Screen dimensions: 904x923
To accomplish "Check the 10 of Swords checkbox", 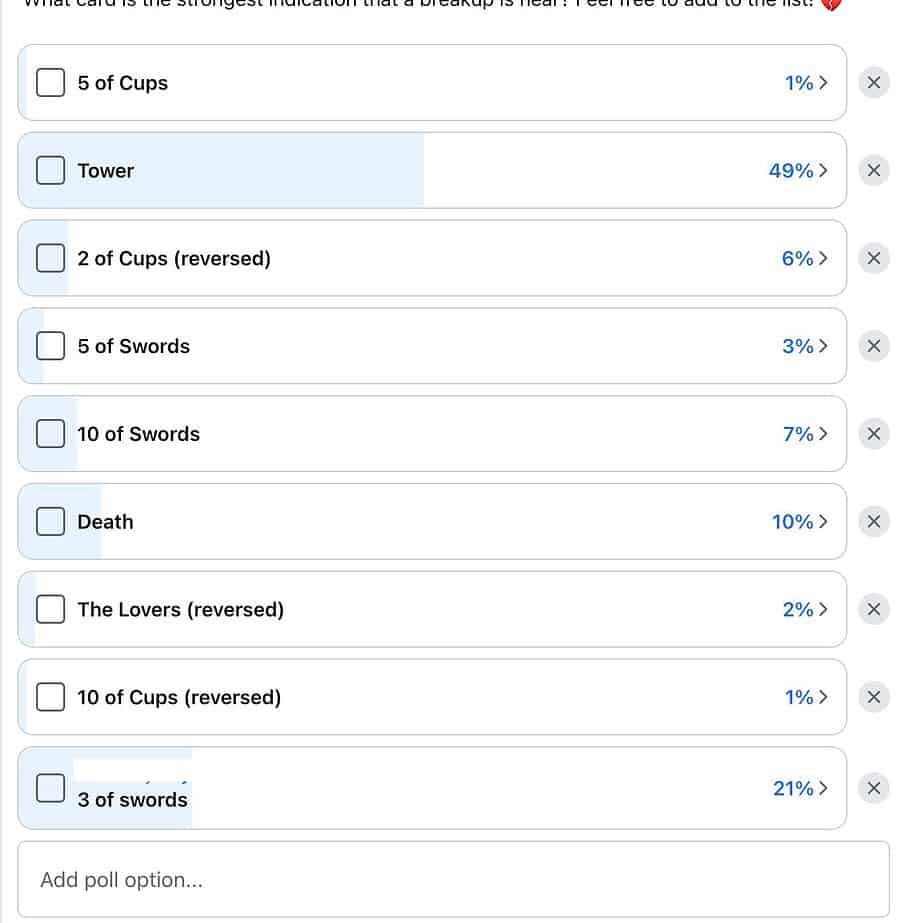I will (x=51, y=434).
